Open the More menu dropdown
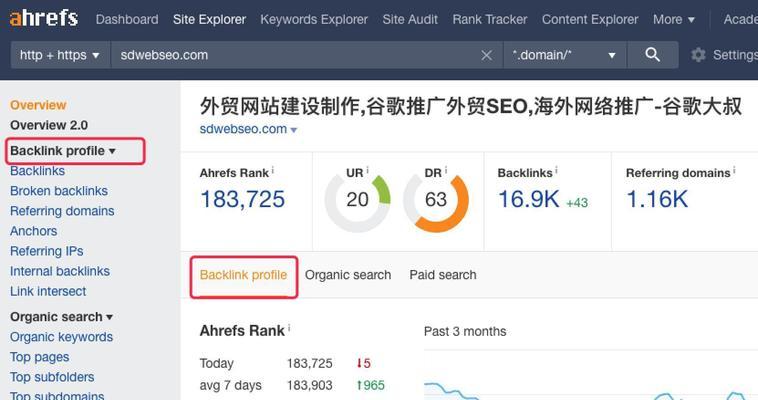758x400 pixels. click(x=673, y=19)
